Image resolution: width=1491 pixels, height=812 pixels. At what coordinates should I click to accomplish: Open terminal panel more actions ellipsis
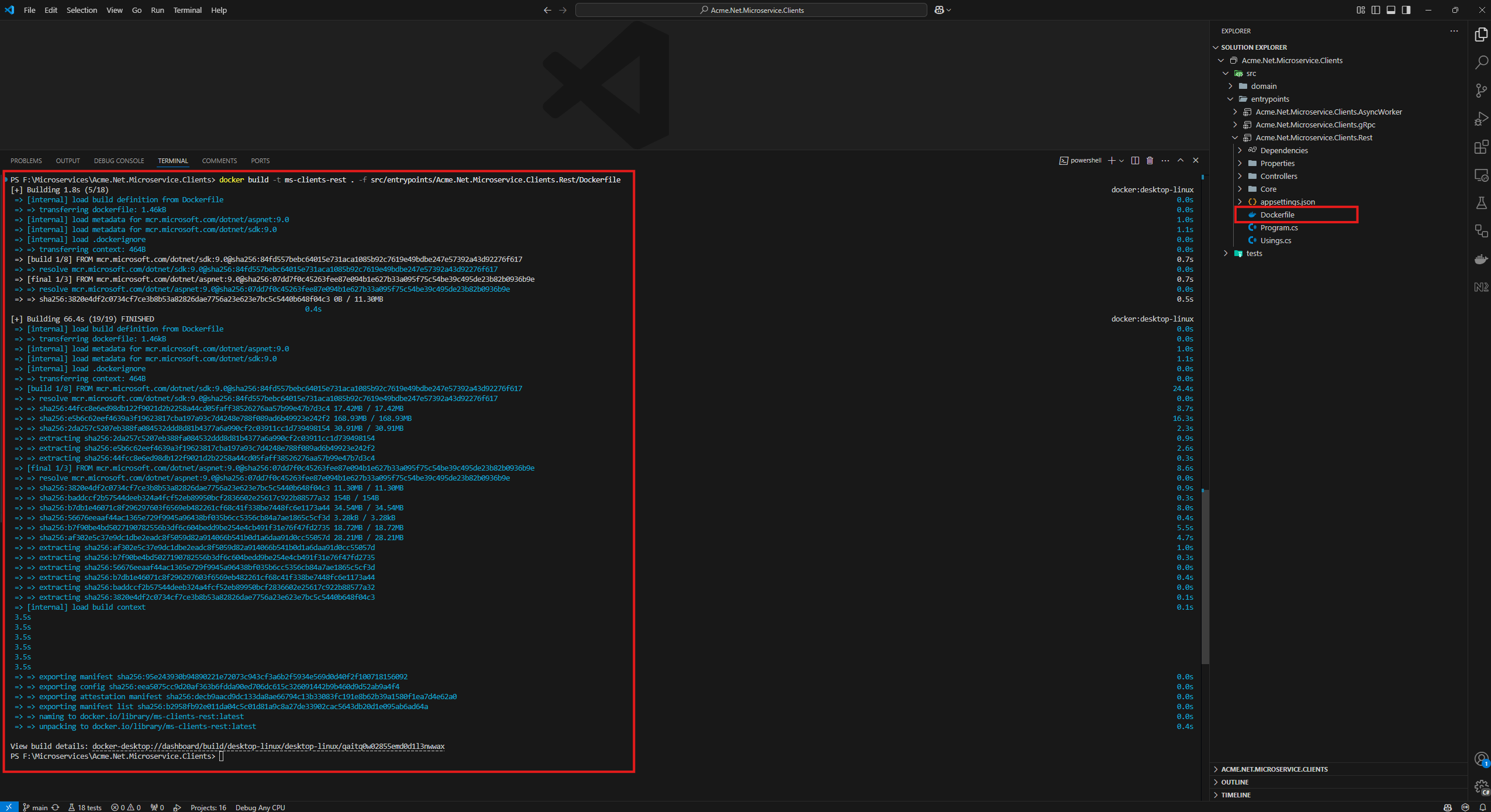click(1165, 160)
